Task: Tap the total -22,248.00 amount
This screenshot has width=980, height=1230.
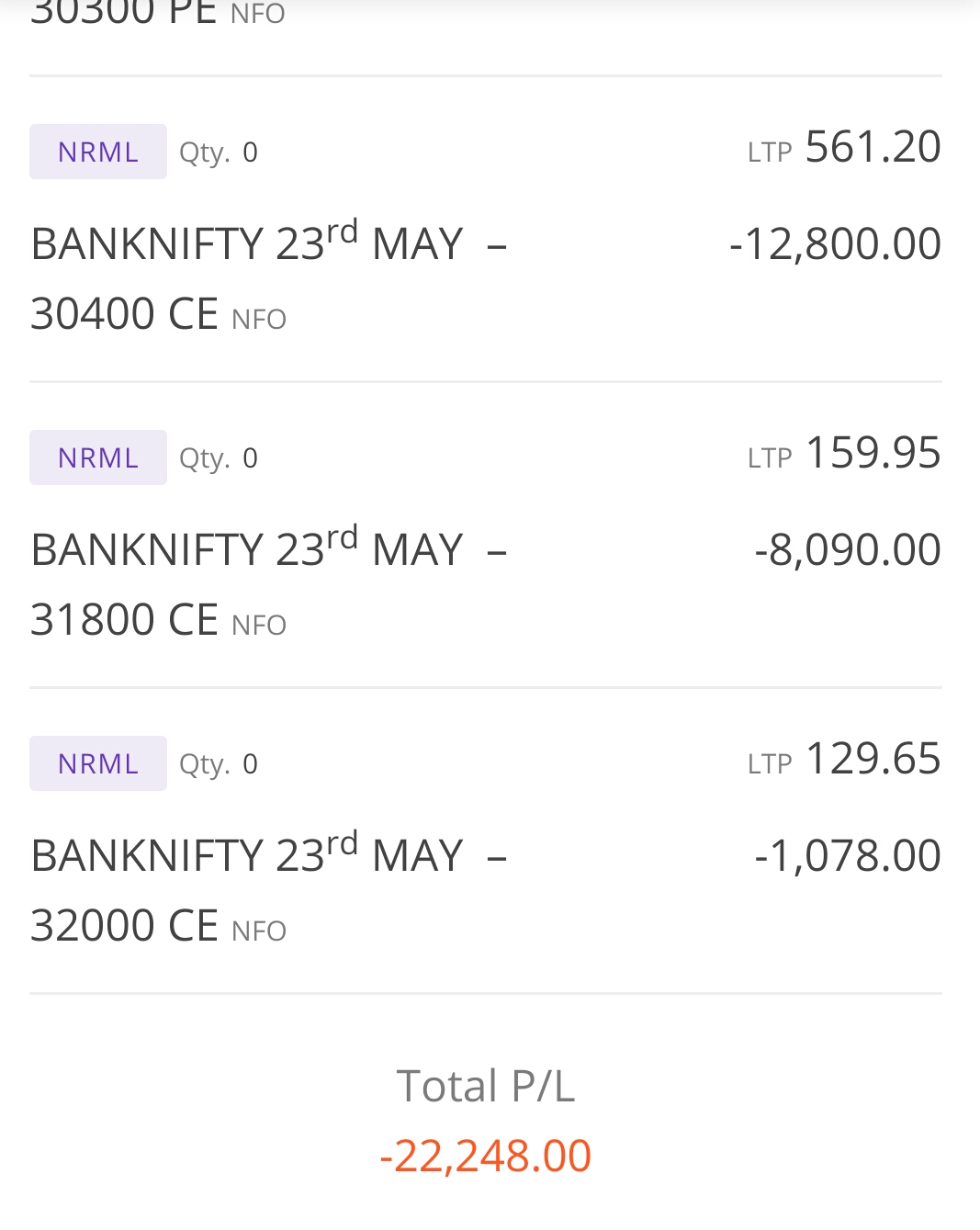Action: (x=486, y=1156)
